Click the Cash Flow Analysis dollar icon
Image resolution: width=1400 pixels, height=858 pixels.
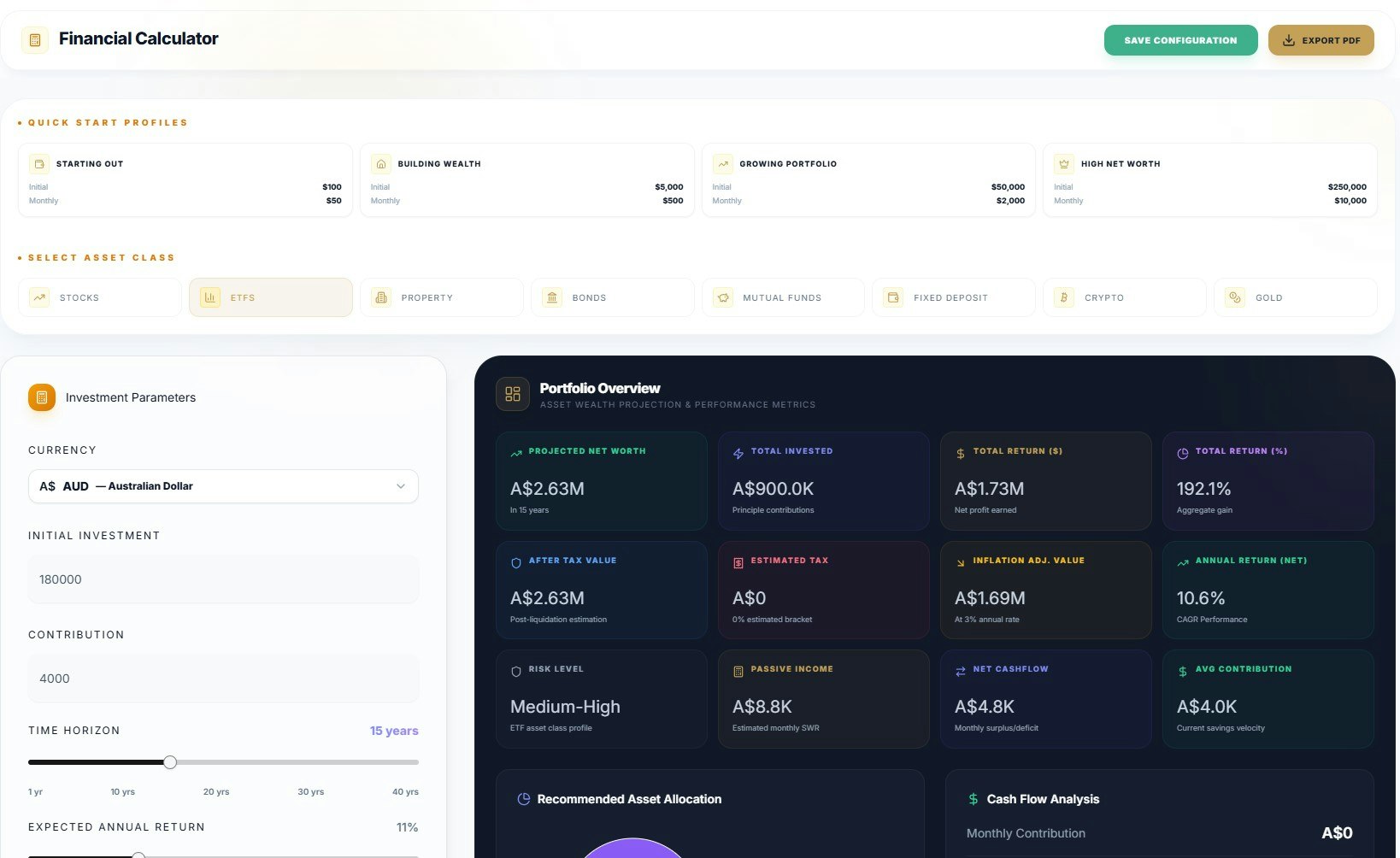tap(974, 799)
